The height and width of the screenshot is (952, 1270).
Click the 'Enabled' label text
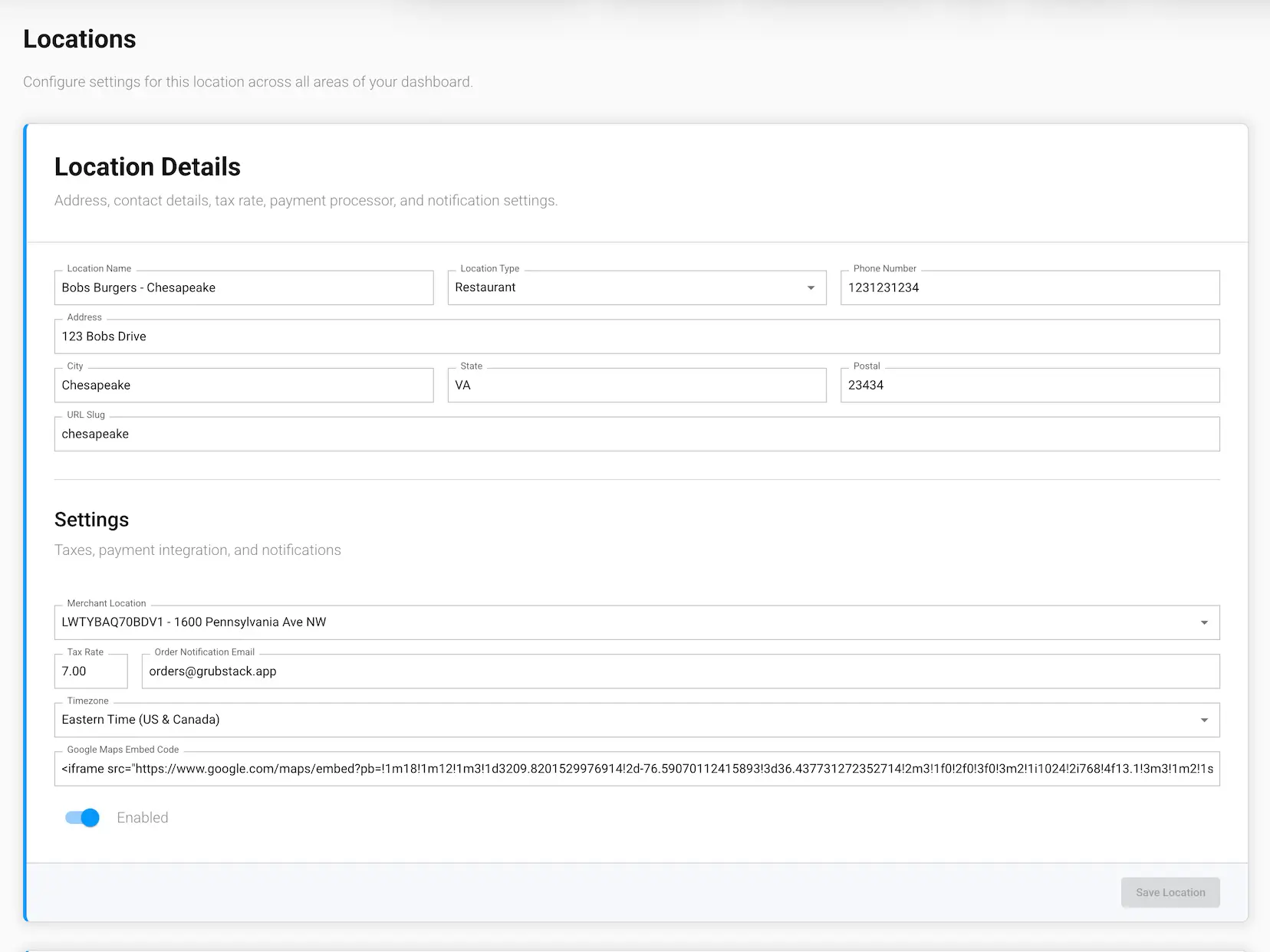click(x=143, y=818)
